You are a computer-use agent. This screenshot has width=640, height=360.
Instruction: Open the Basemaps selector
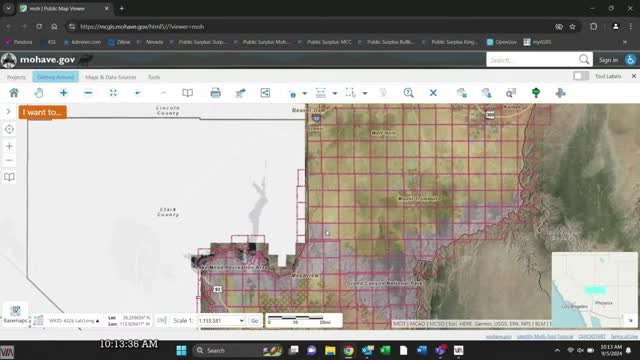(16, 314)
